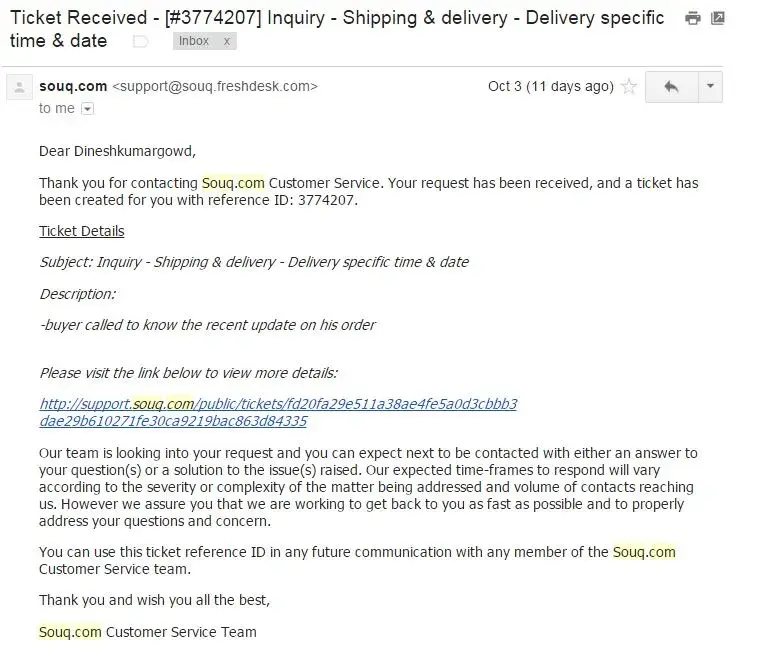This screenshot has width=771, height=669.
Task: Click the sender avatar icon
Action: tap(18, 88)
